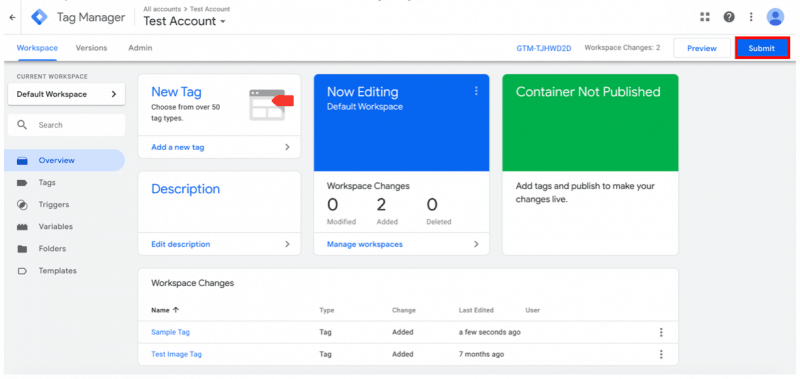Open the header's three-dot options menu

pos(751,17)
